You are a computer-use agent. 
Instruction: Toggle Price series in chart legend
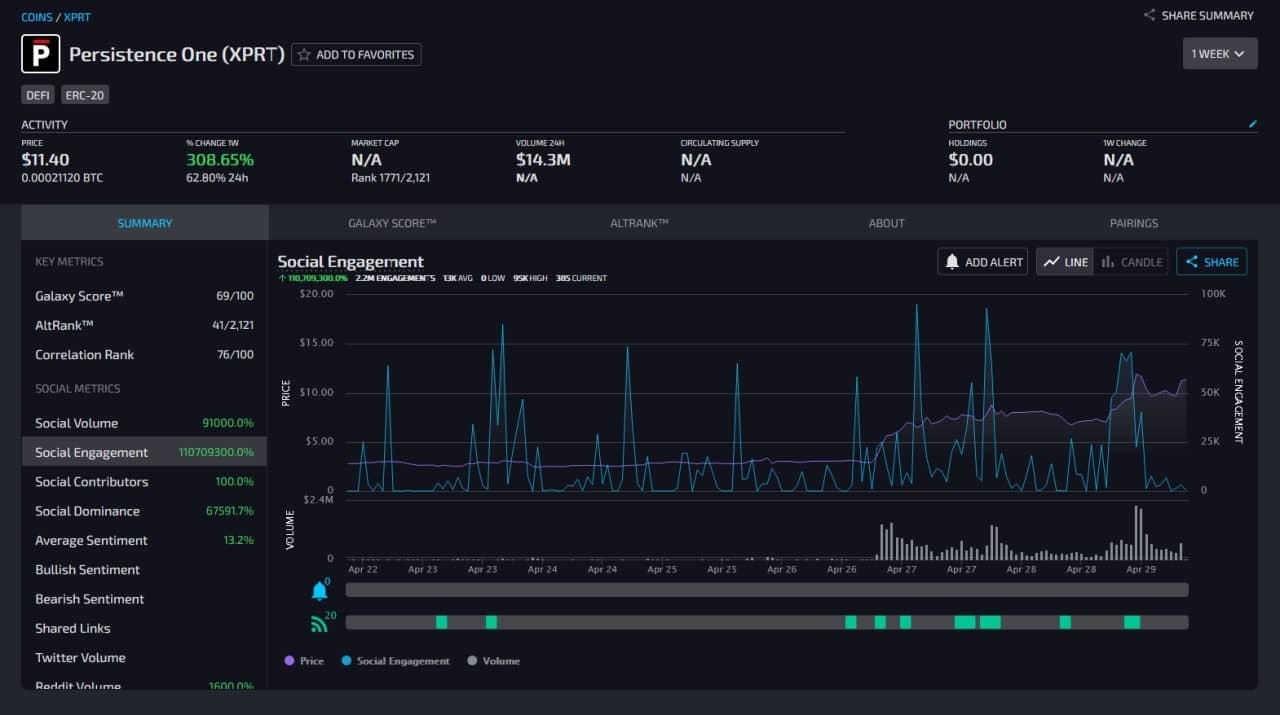[x=304, y=661]
